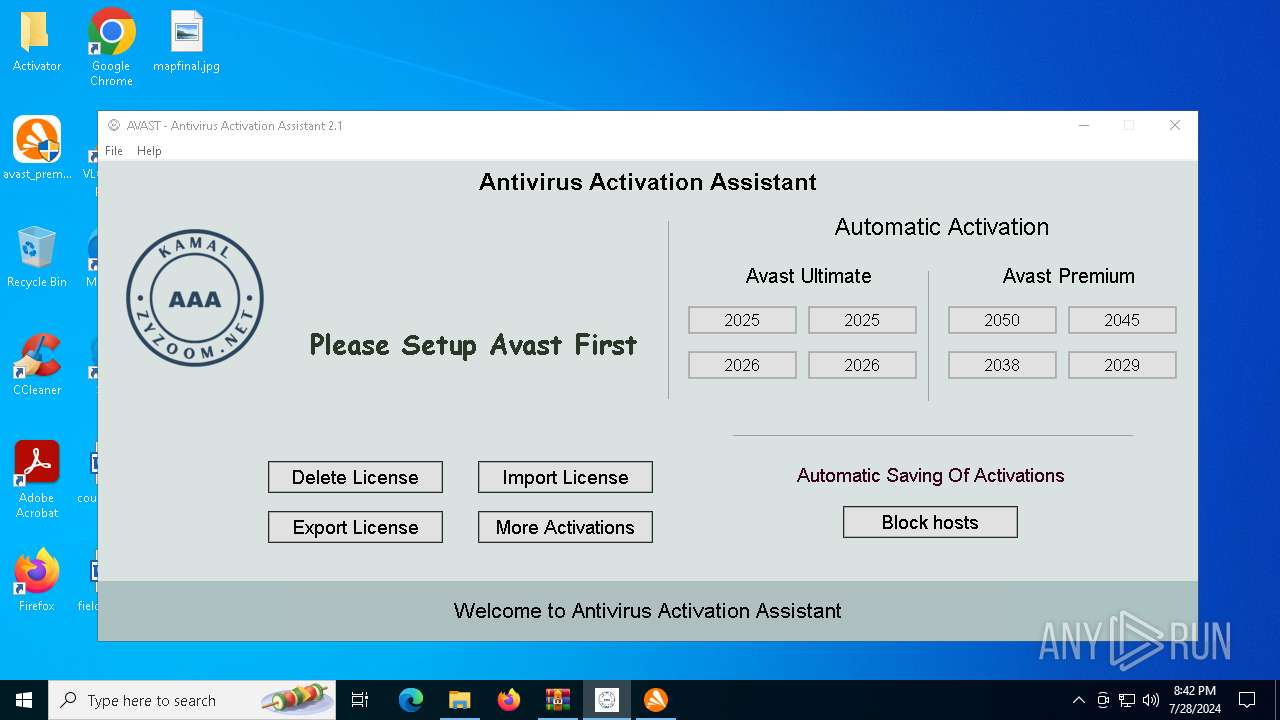Click the welcome status bar message

[x=648, y=611]
